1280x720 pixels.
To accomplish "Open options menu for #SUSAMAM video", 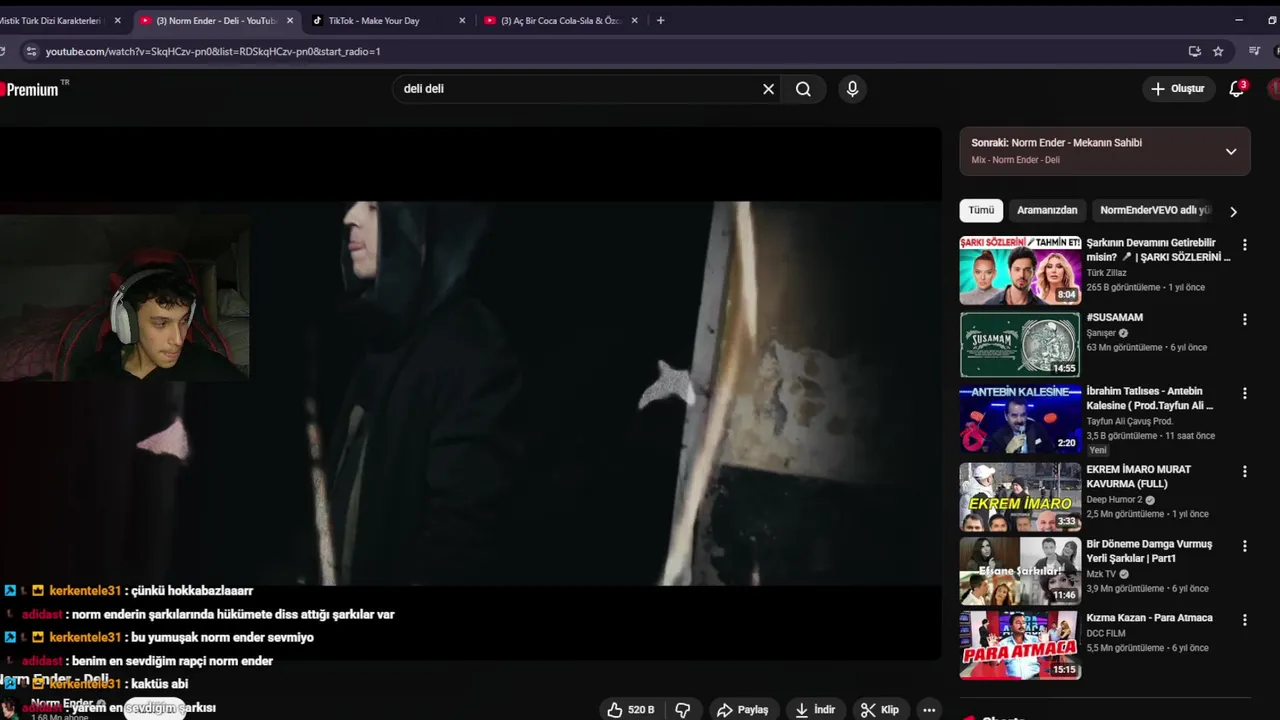I will pos(1245,320).
